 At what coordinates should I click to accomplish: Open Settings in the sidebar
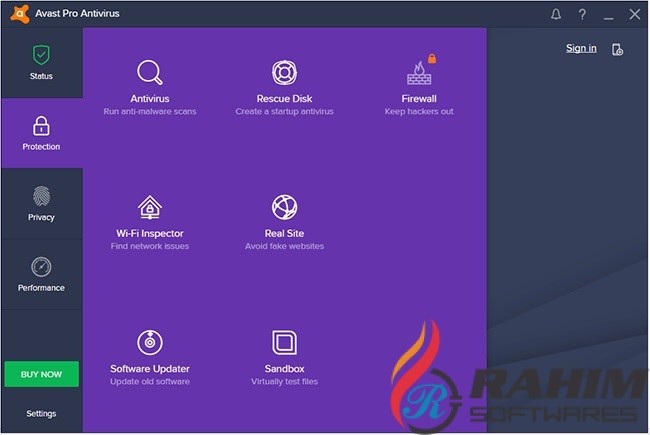tap(41, 413)
